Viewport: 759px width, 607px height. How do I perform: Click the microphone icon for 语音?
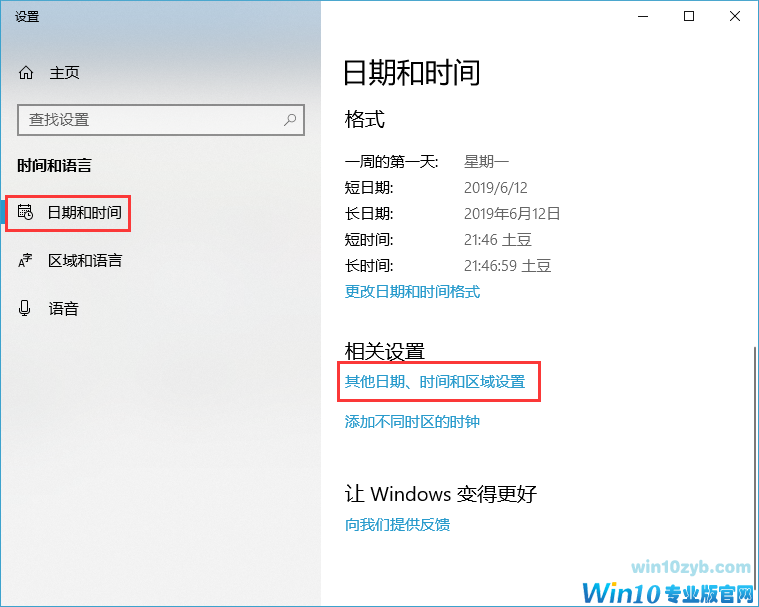(x=25, y=308)
